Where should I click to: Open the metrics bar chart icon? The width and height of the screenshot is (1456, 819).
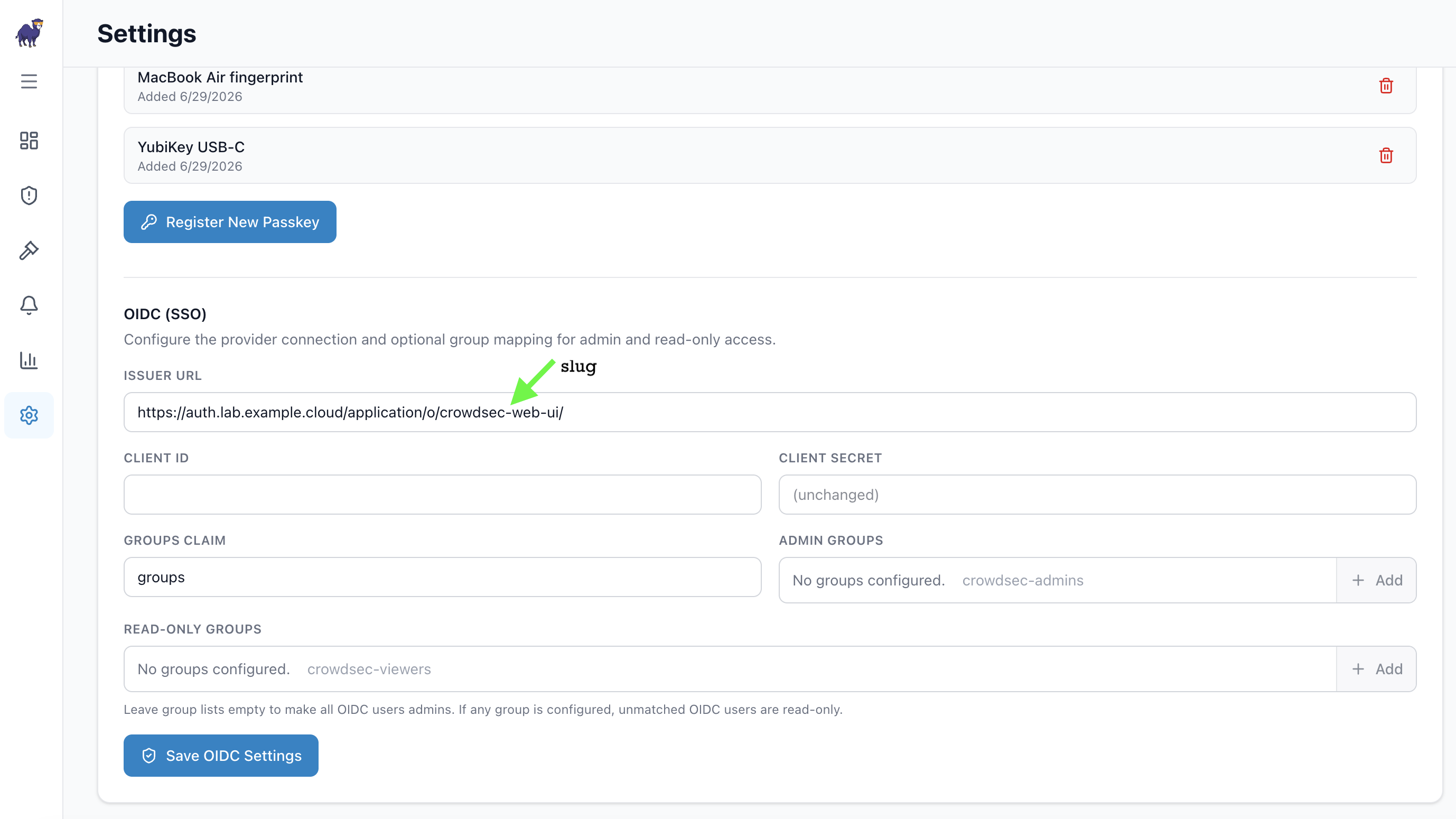[x=29, y=360]
